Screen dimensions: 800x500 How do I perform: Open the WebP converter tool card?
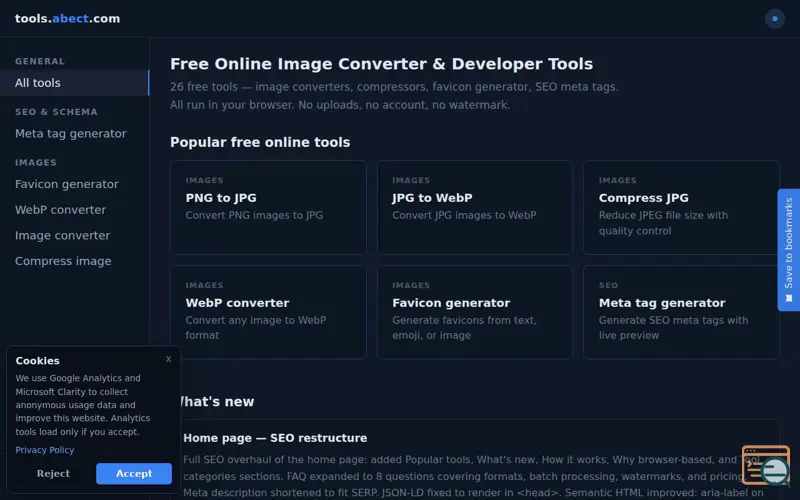coord(268,312)
